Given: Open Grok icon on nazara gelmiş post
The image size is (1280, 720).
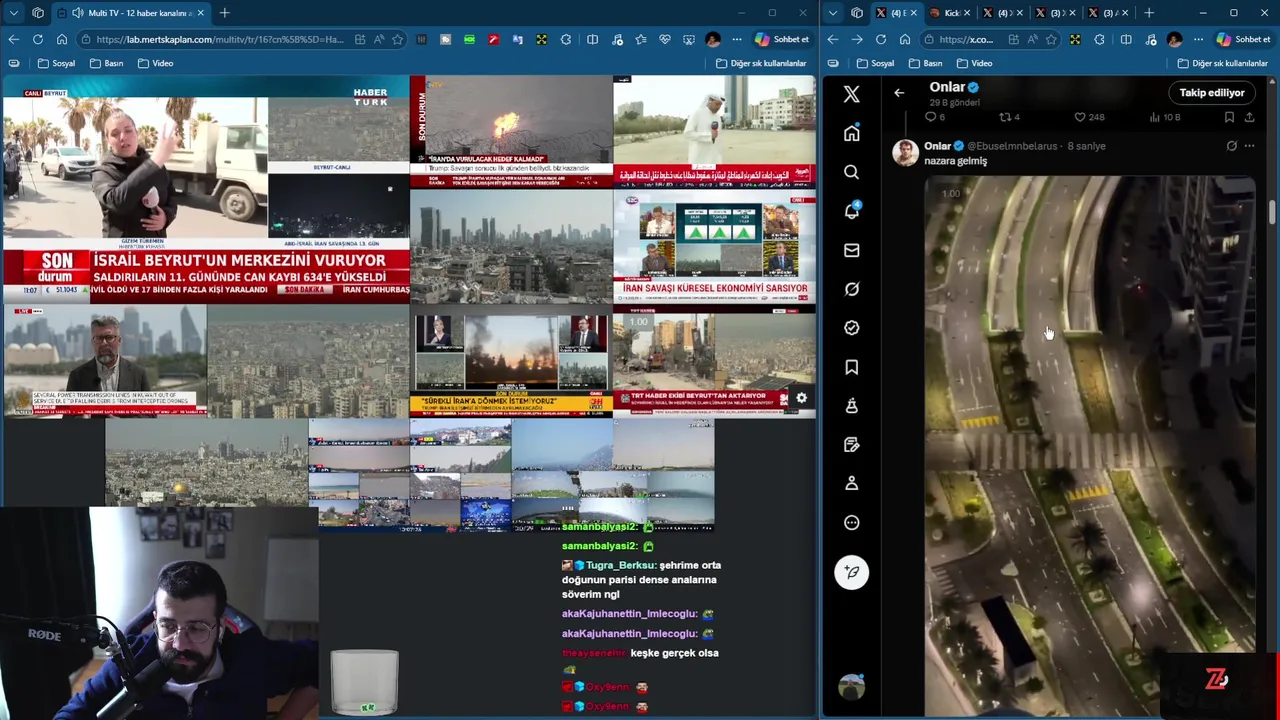Looking at the screenshot, I should [1231, 146].
